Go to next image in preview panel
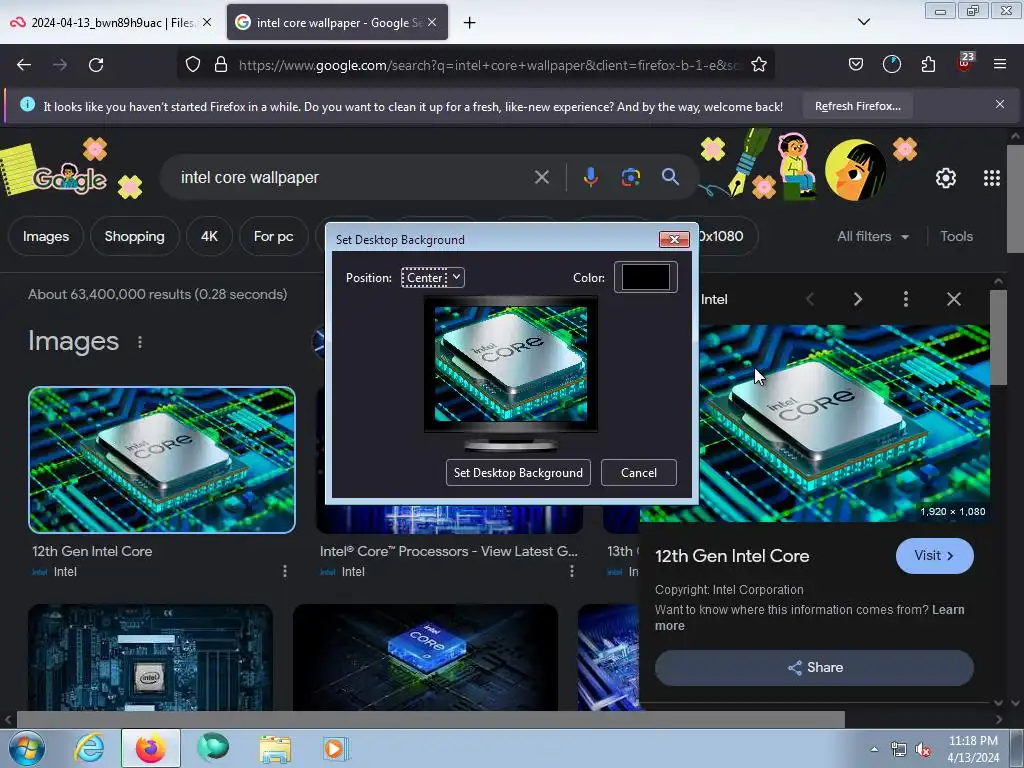 [857, 299]
